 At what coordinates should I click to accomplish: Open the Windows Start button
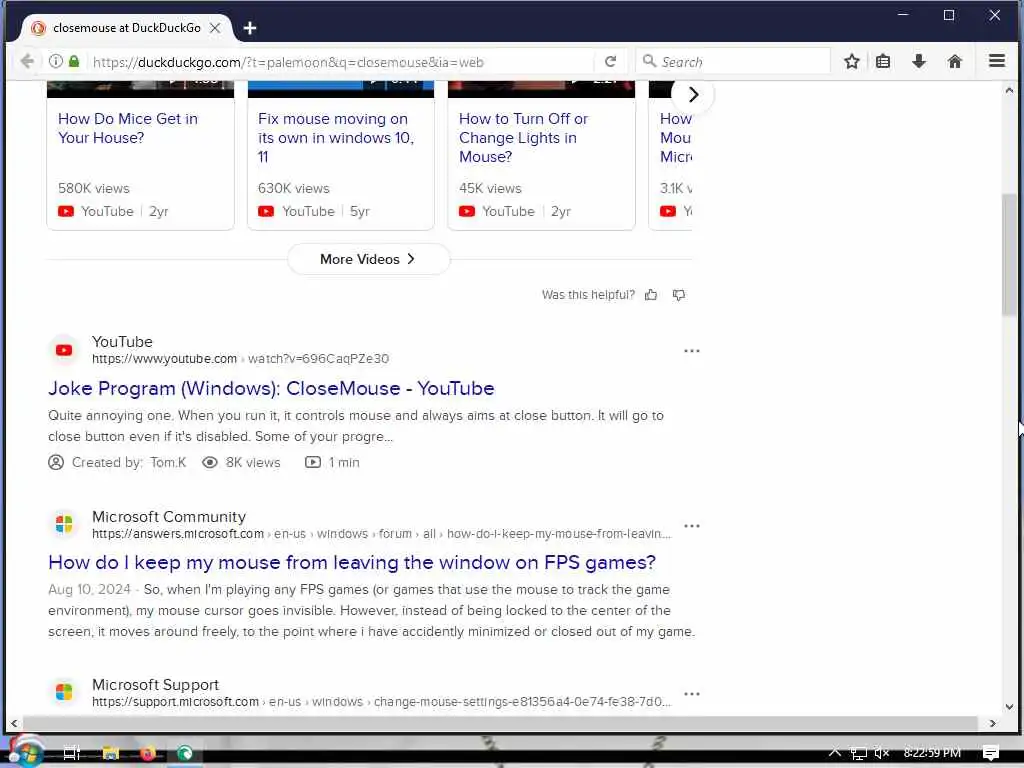point(26,752)
